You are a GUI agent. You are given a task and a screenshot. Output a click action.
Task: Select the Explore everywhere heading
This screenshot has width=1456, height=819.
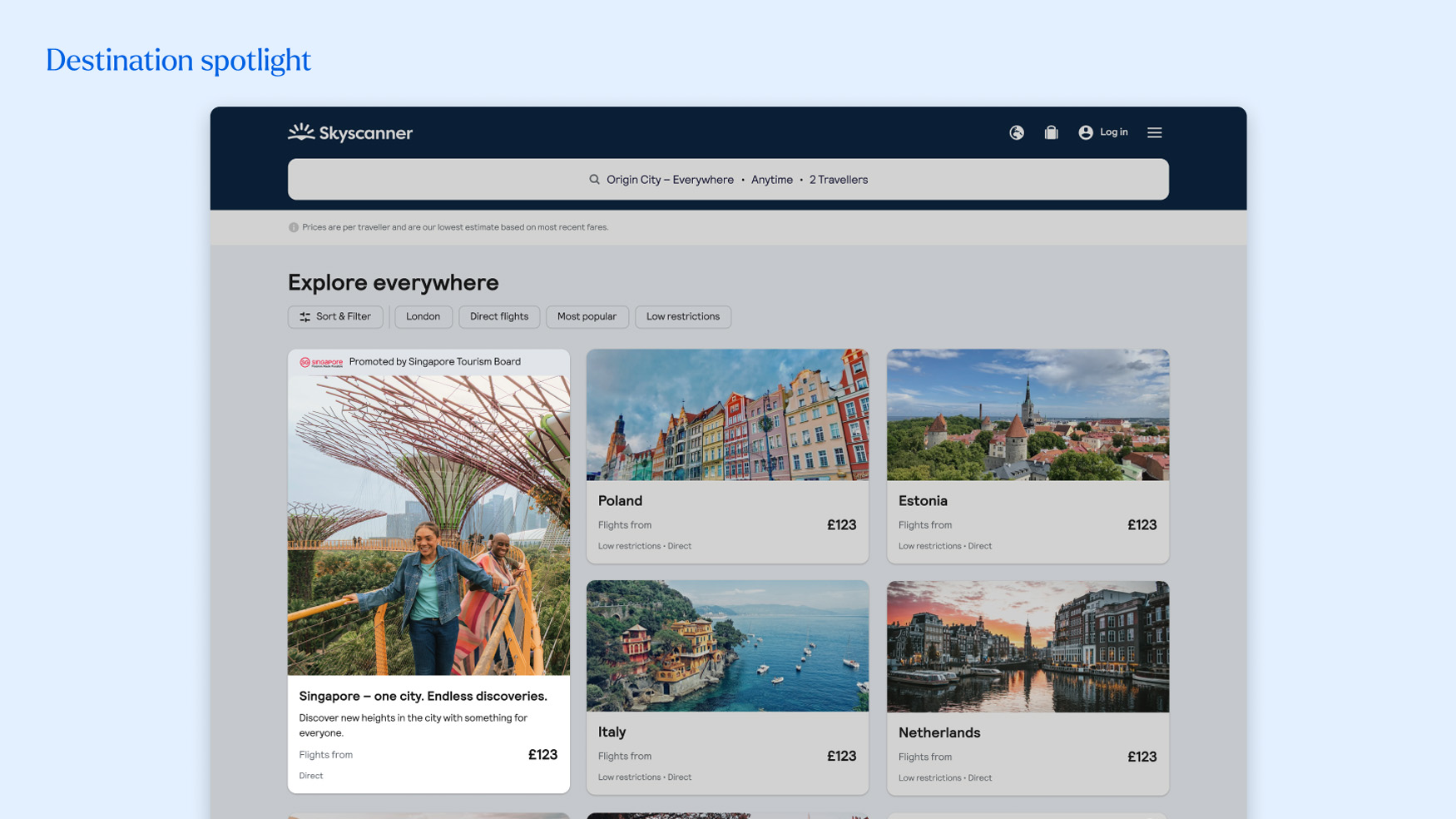pos(393,282)
